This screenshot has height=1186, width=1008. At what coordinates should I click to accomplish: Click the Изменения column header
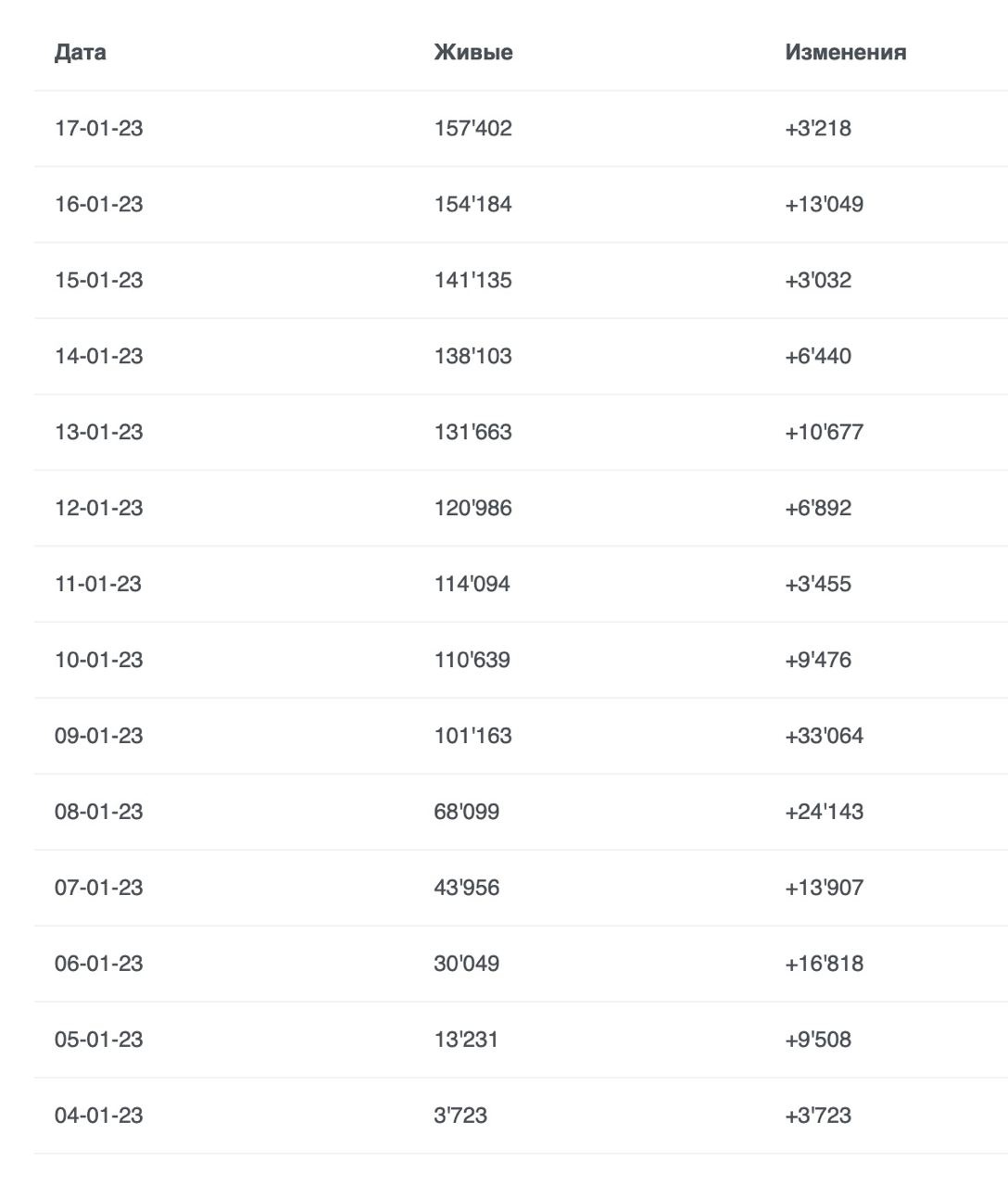coord(845,52)
